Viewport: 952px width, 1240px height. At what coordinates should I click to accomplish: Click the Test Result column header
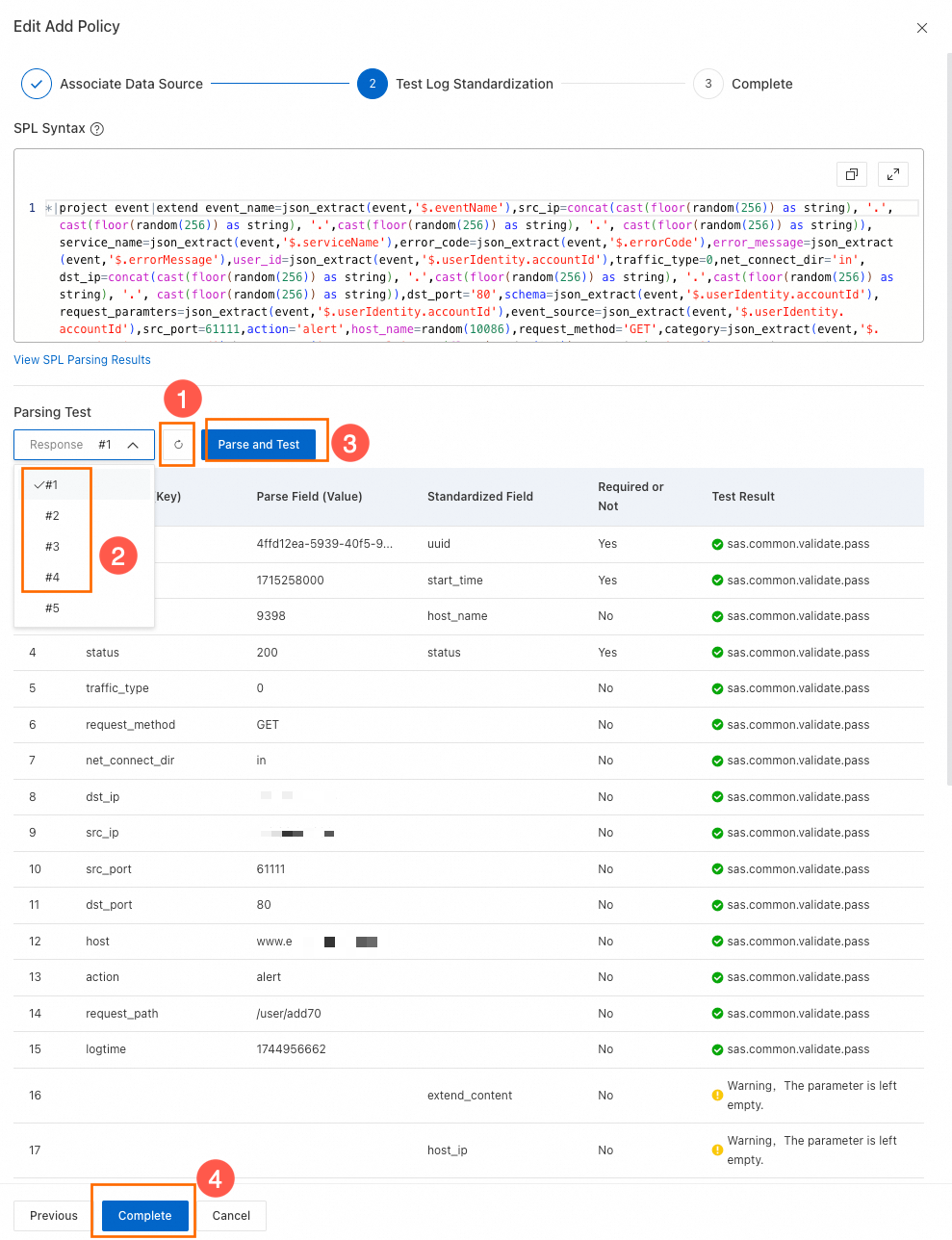click(x=743, y=497)
